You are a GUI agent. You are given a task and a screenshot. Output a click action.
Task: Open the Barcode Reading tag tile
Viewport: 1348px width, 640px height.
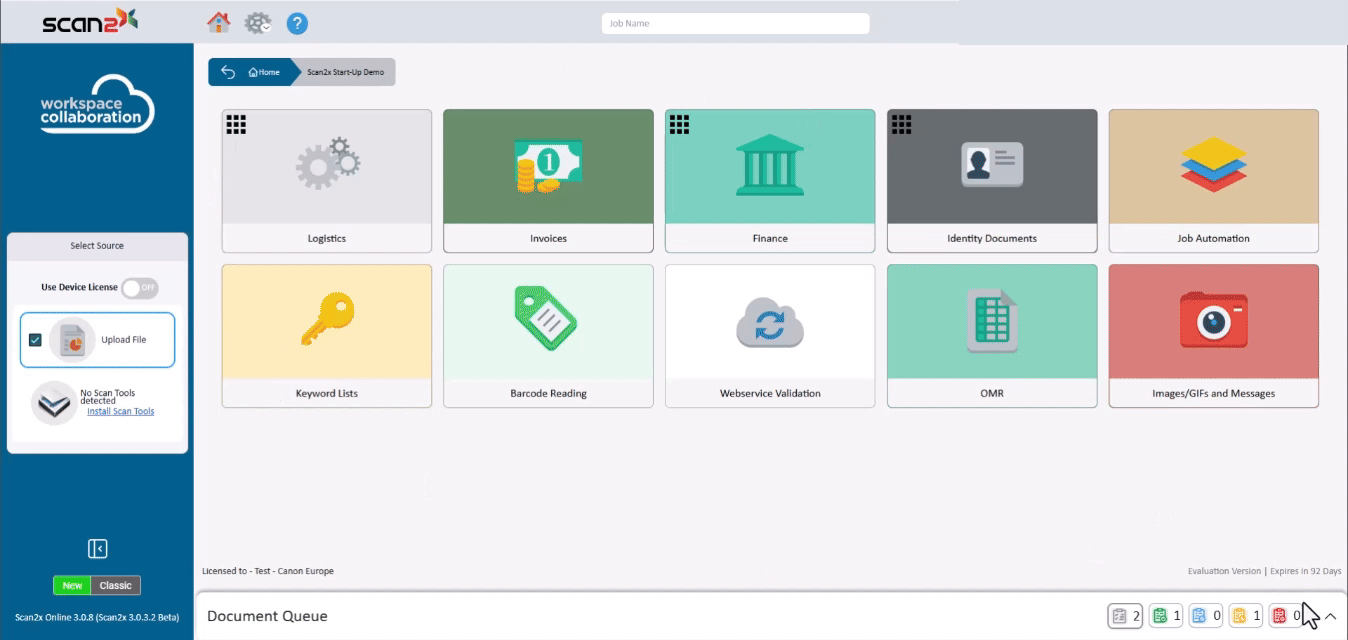[548, 335]
